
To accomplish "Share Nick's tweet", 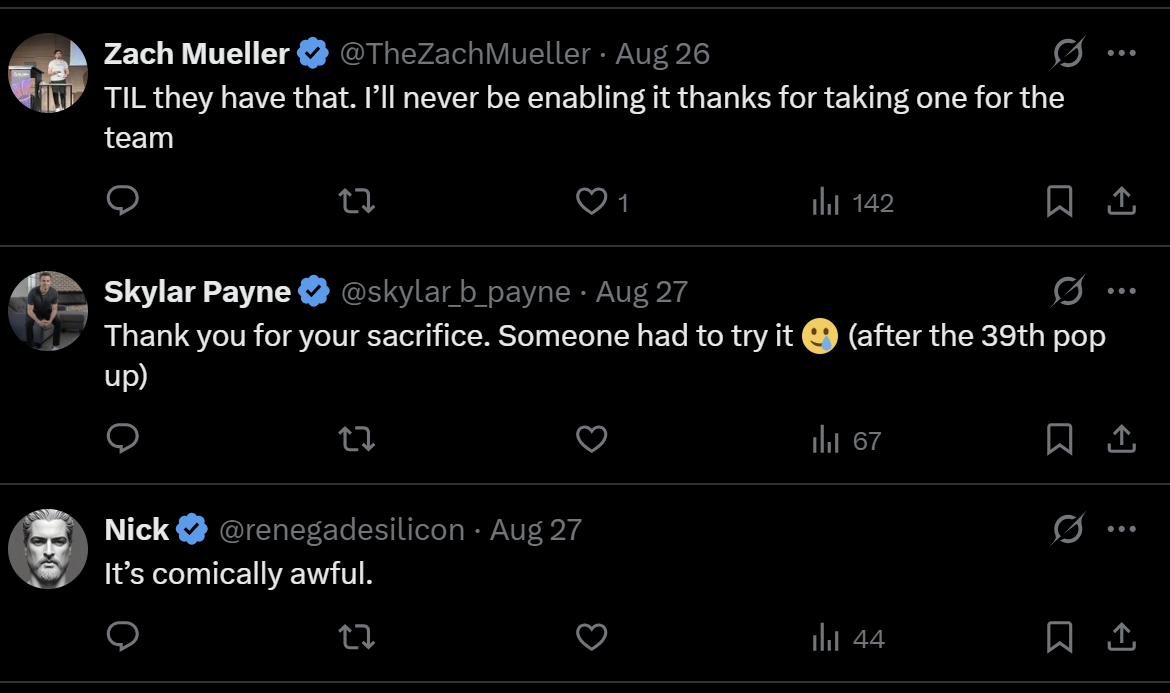I will pyautogui.click(x=1121, y=637).
